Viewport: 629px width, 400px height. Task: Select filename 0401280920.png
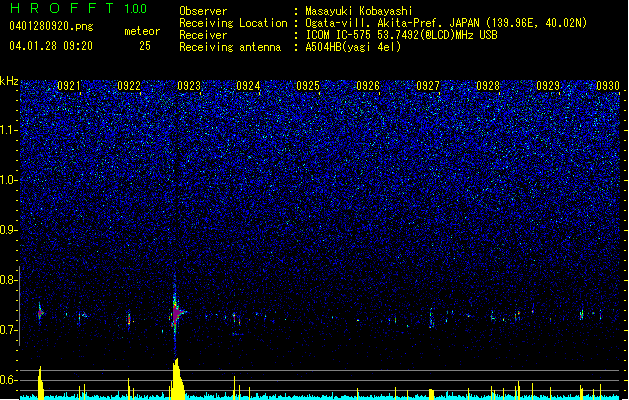(51, 27)
